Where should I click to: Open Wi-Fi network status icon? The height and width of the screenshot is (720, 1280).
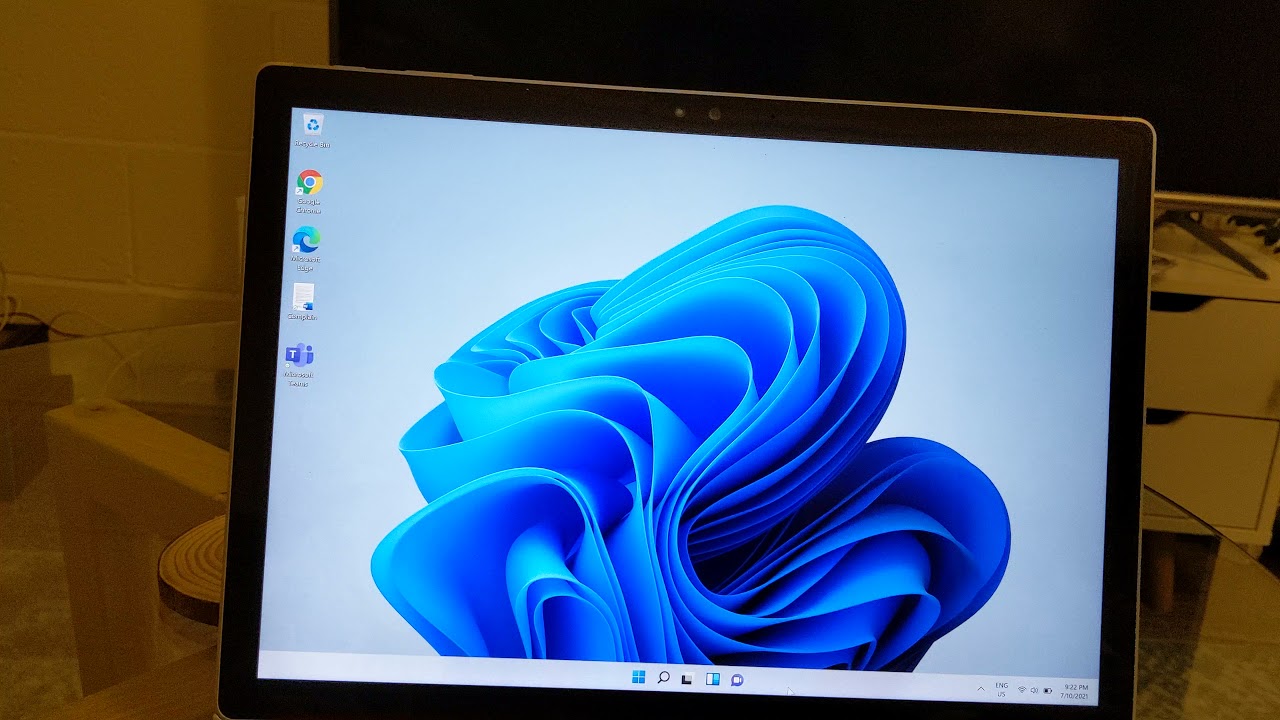point(1021,690)
